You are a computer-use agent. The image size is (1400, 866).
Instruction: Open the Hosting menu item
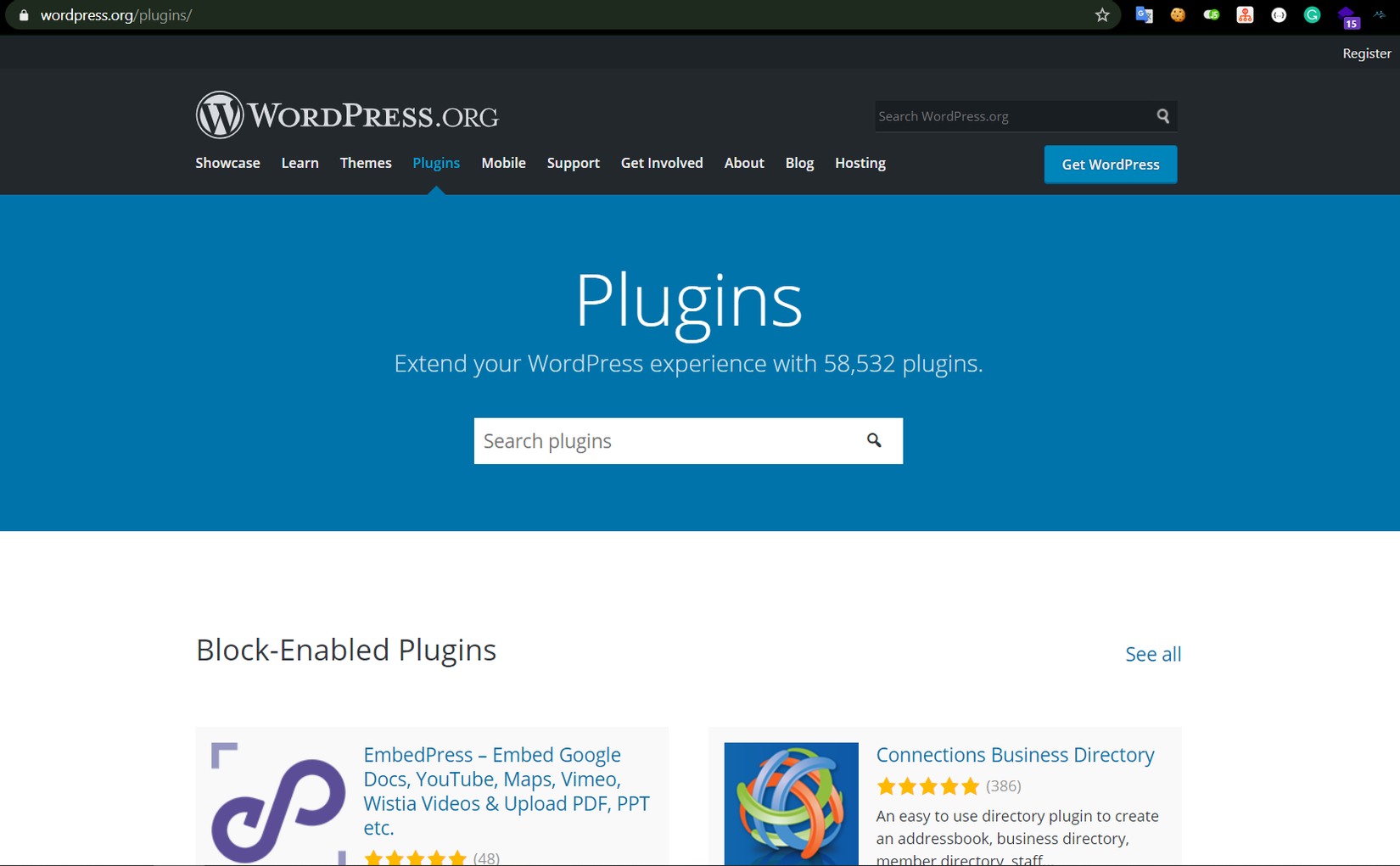pyautogui.click(x=860, y=163)
